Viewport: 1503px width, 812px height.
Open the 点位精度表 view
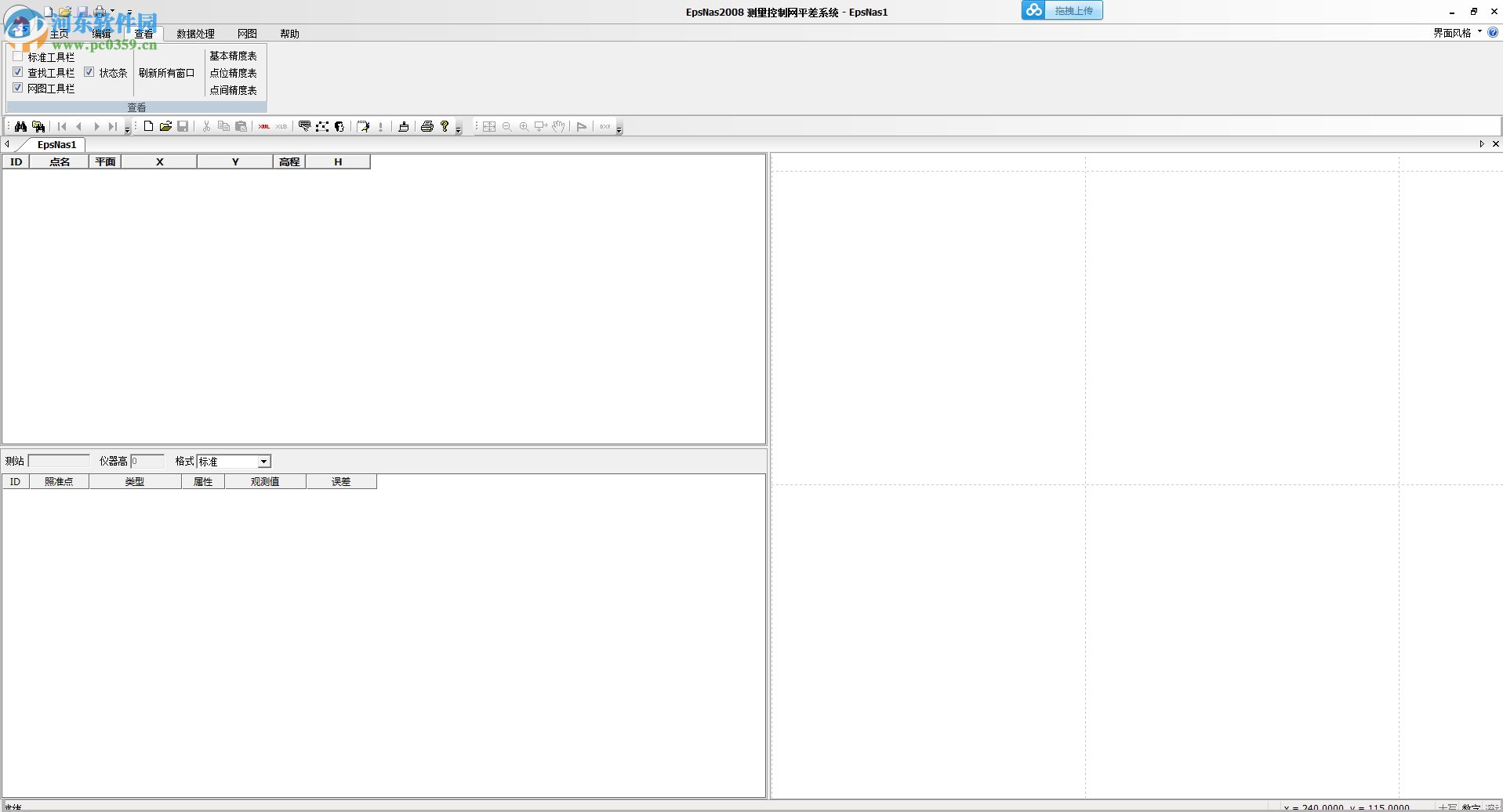pos(233,73)
